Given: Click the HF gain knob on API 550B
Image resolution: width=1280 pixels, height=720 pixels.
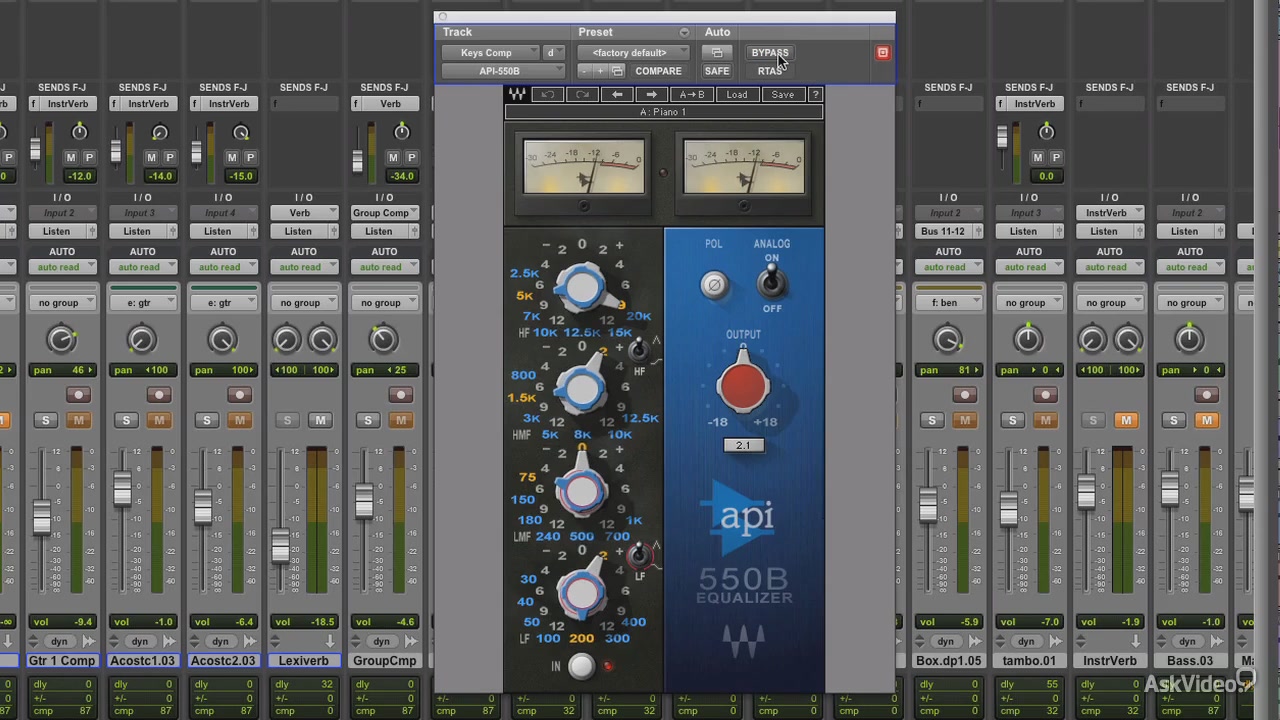Looking at the screenshot, I should (x=582, y=288).
